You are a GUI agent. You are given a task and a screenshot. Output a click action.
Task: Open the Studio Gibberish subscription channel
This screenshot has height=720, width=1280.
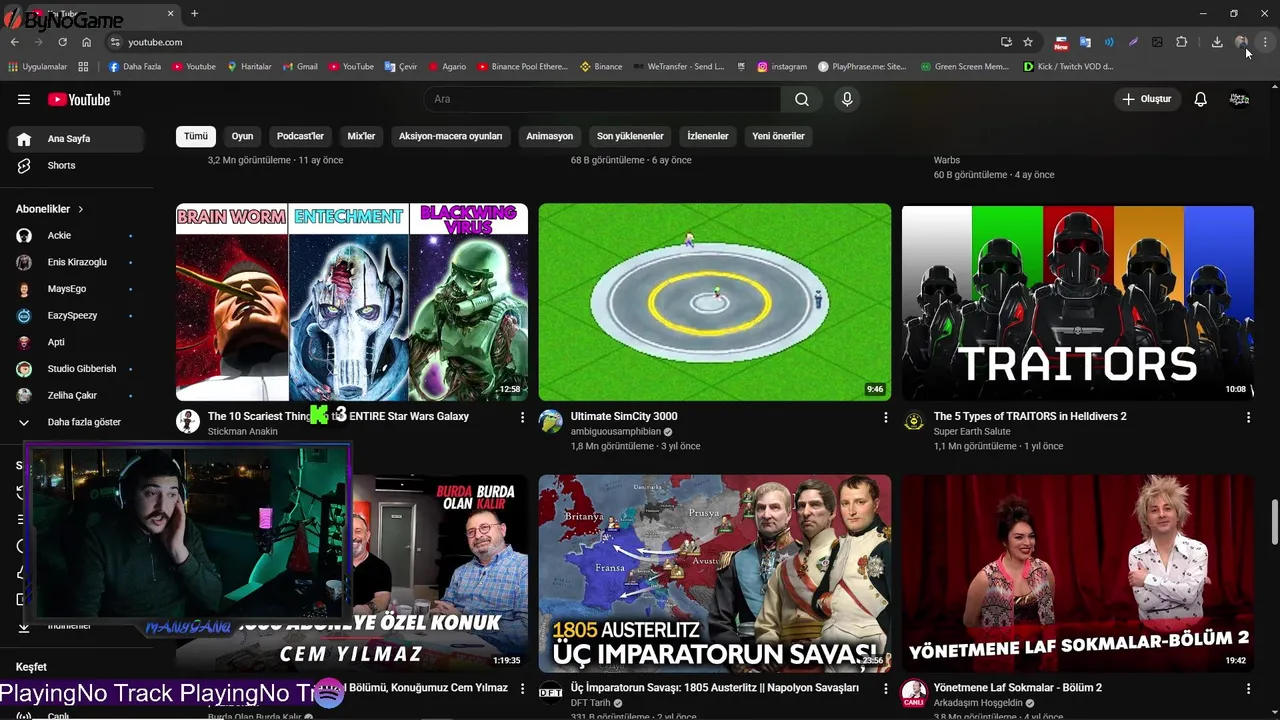click(x=77, y=369)
